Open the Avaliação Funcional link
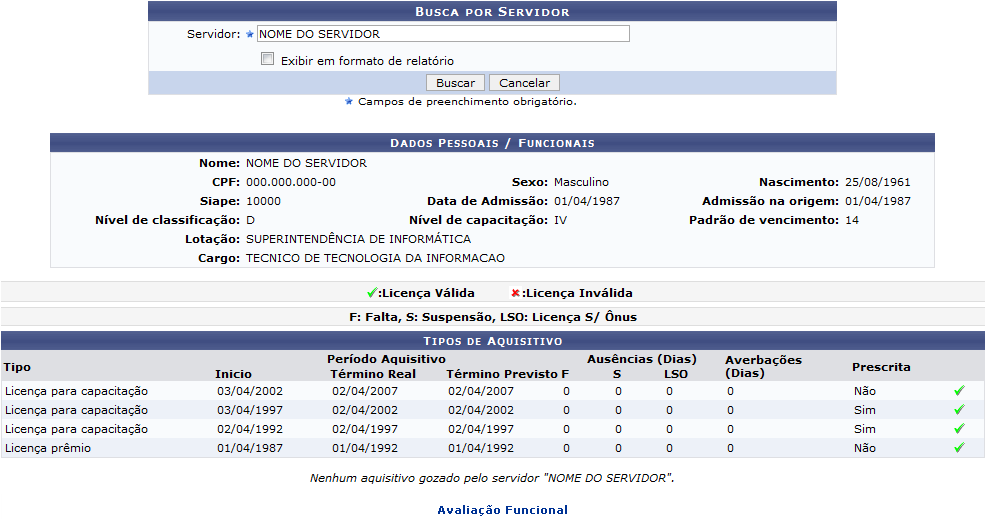Screen dimensions: 986x519 coord(502,510)
